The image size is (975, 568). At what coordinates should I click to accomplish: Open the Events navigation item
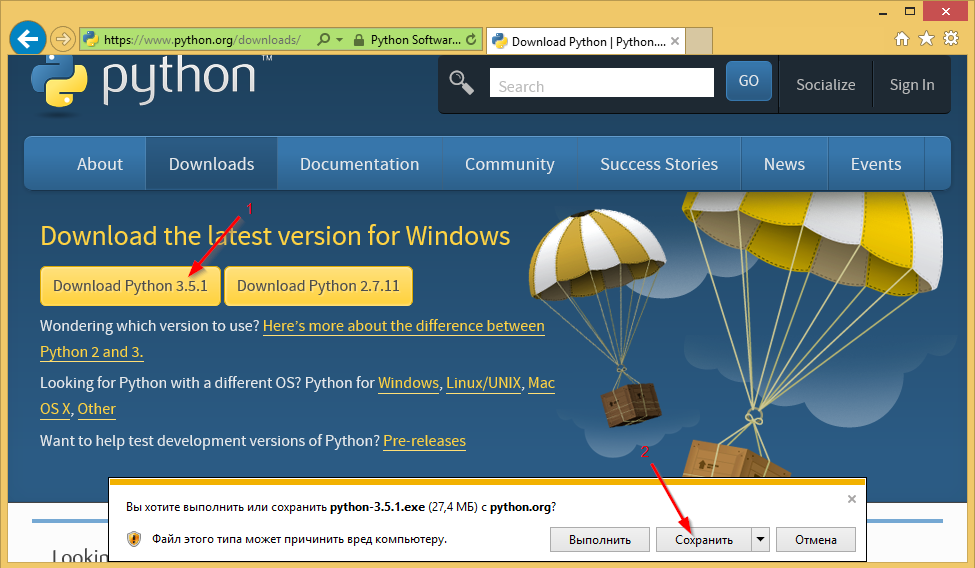click(x=876, y=164)
